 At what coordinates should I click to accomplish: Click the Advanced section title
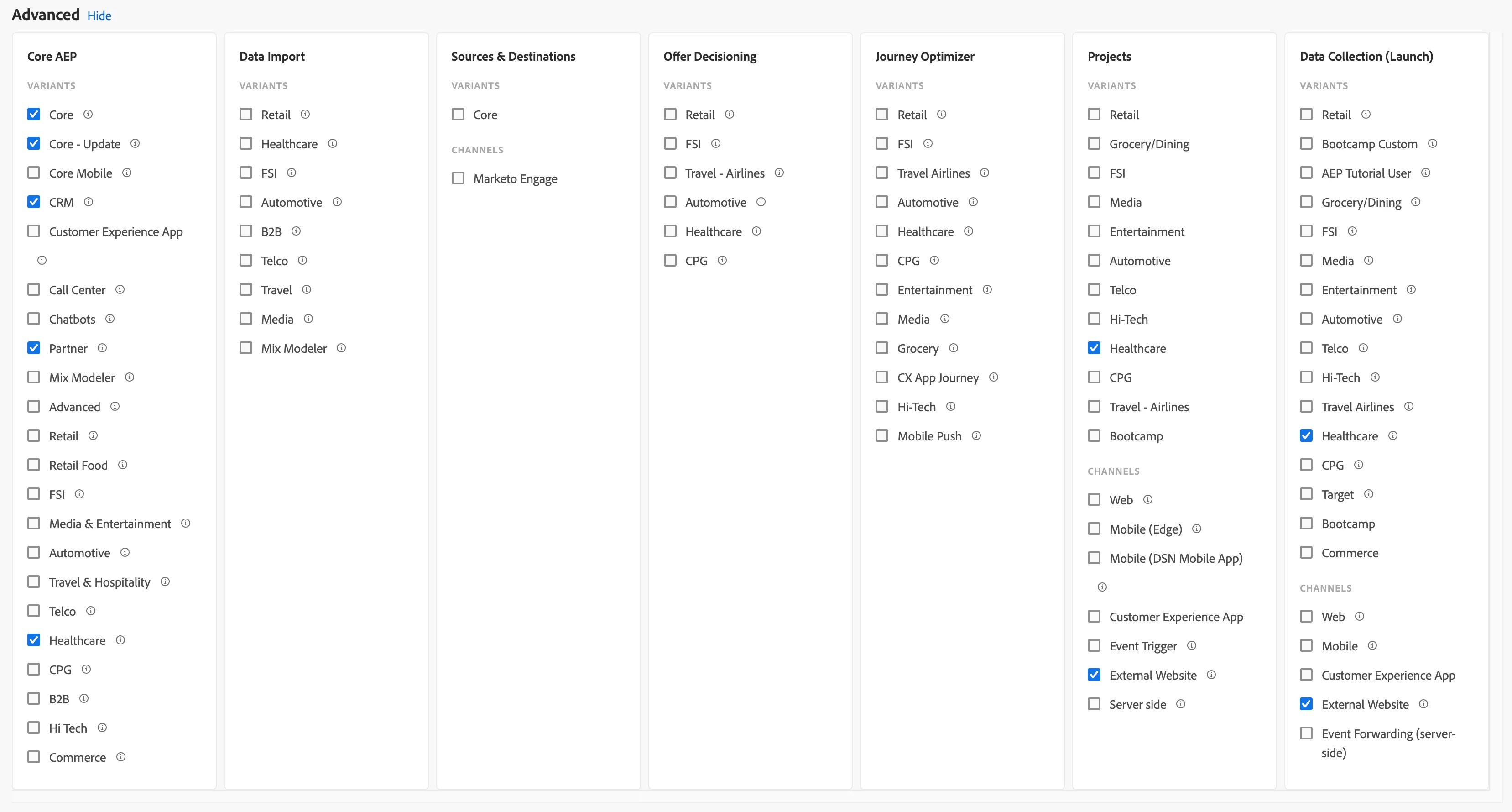[46, 15]
